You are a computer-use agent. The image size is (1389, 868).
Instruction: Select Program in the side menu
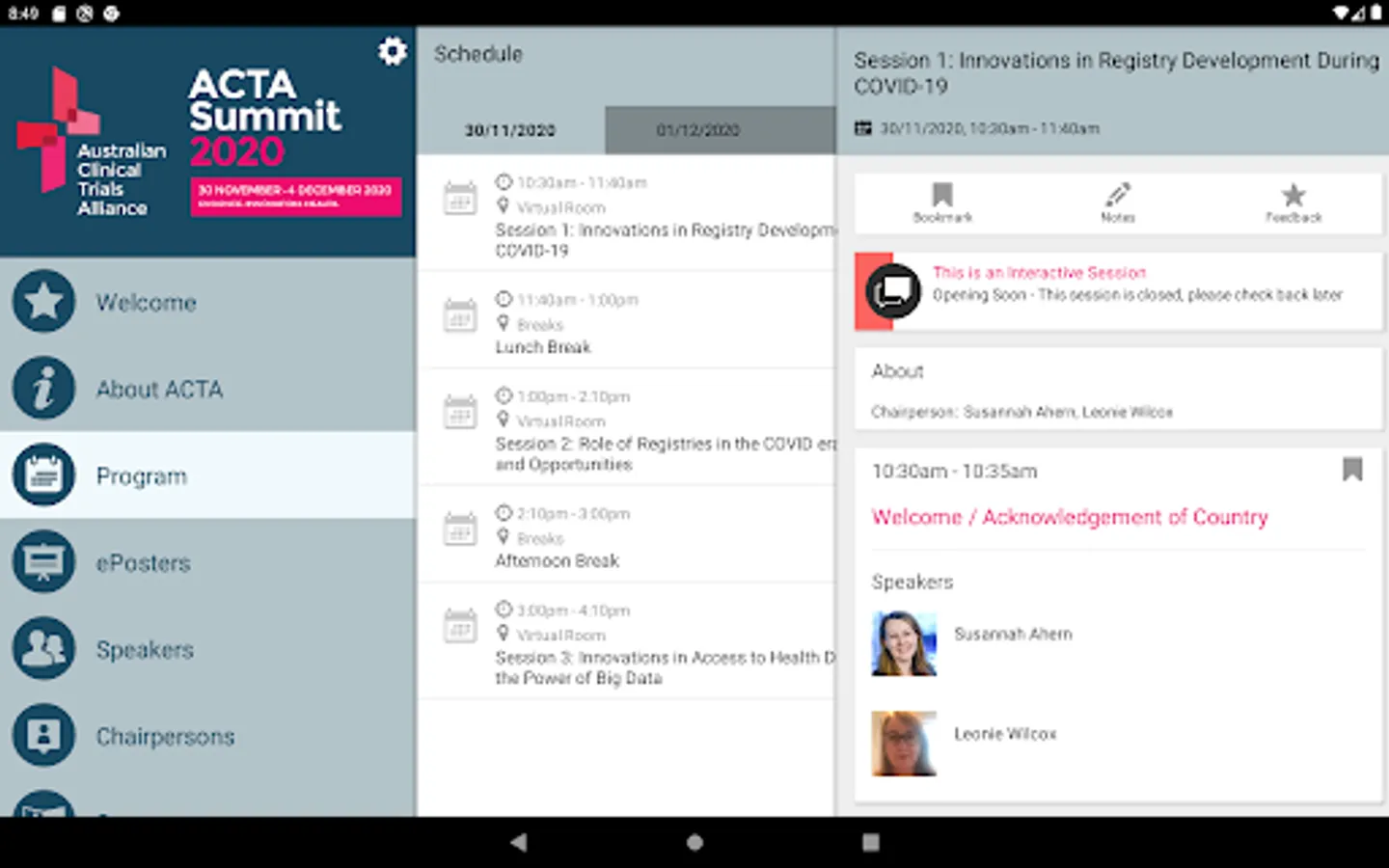pyautogui.click(x=207, y=475)
